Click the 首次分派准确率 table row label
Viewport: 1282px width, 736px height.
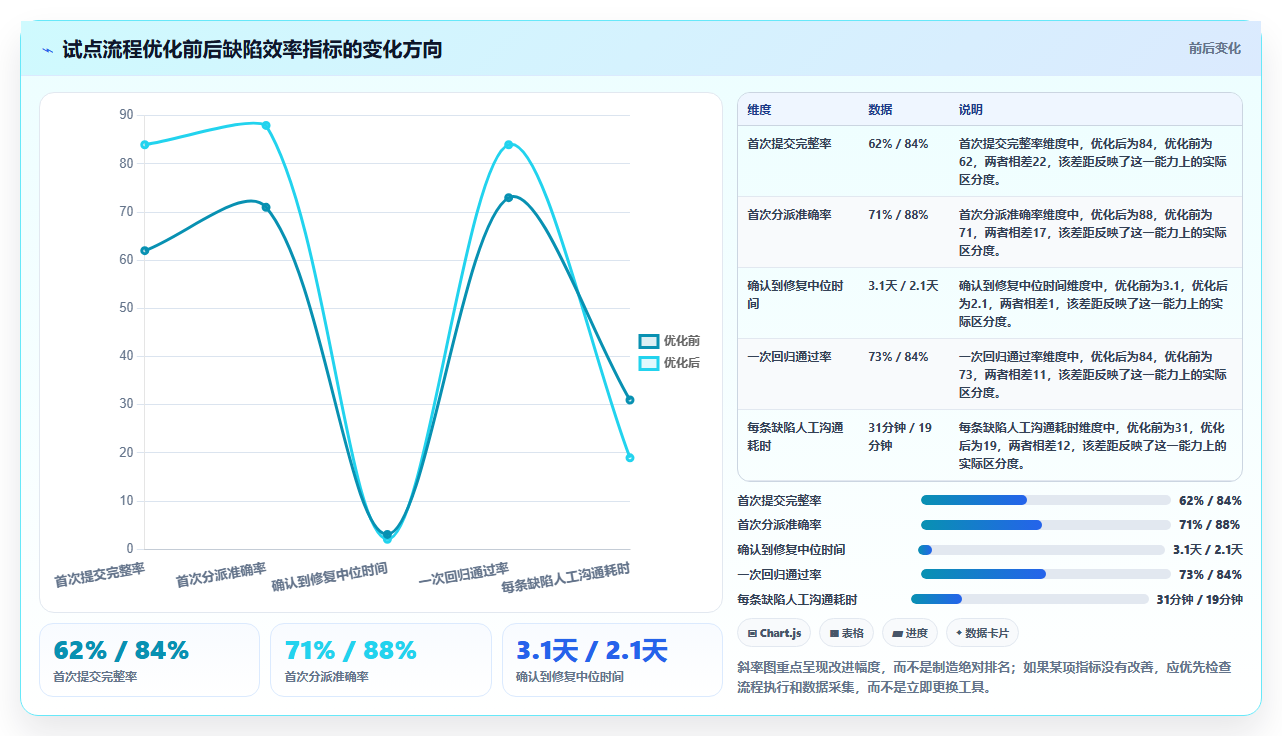click(x=789, y=215)
